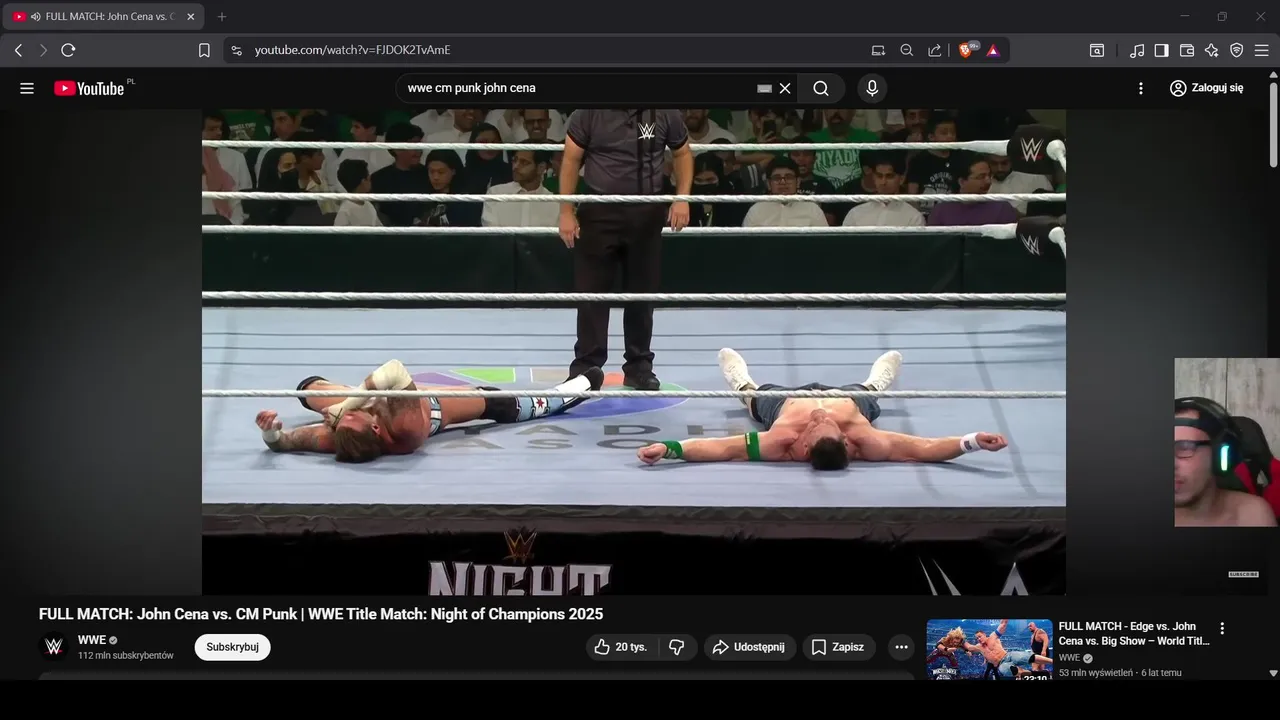Open the Edge vs. John Cena thumbnail
This screenshot has width=1280, height=720.
tap(989, 650)
